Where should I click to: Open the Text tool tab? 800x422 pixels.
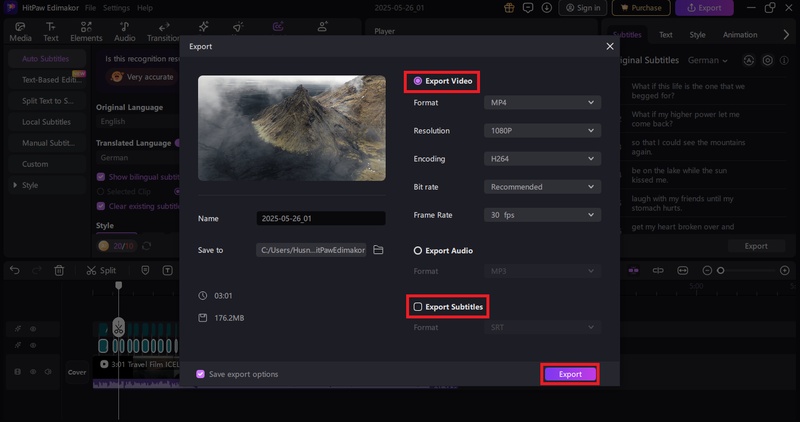(x=51, y=32)
